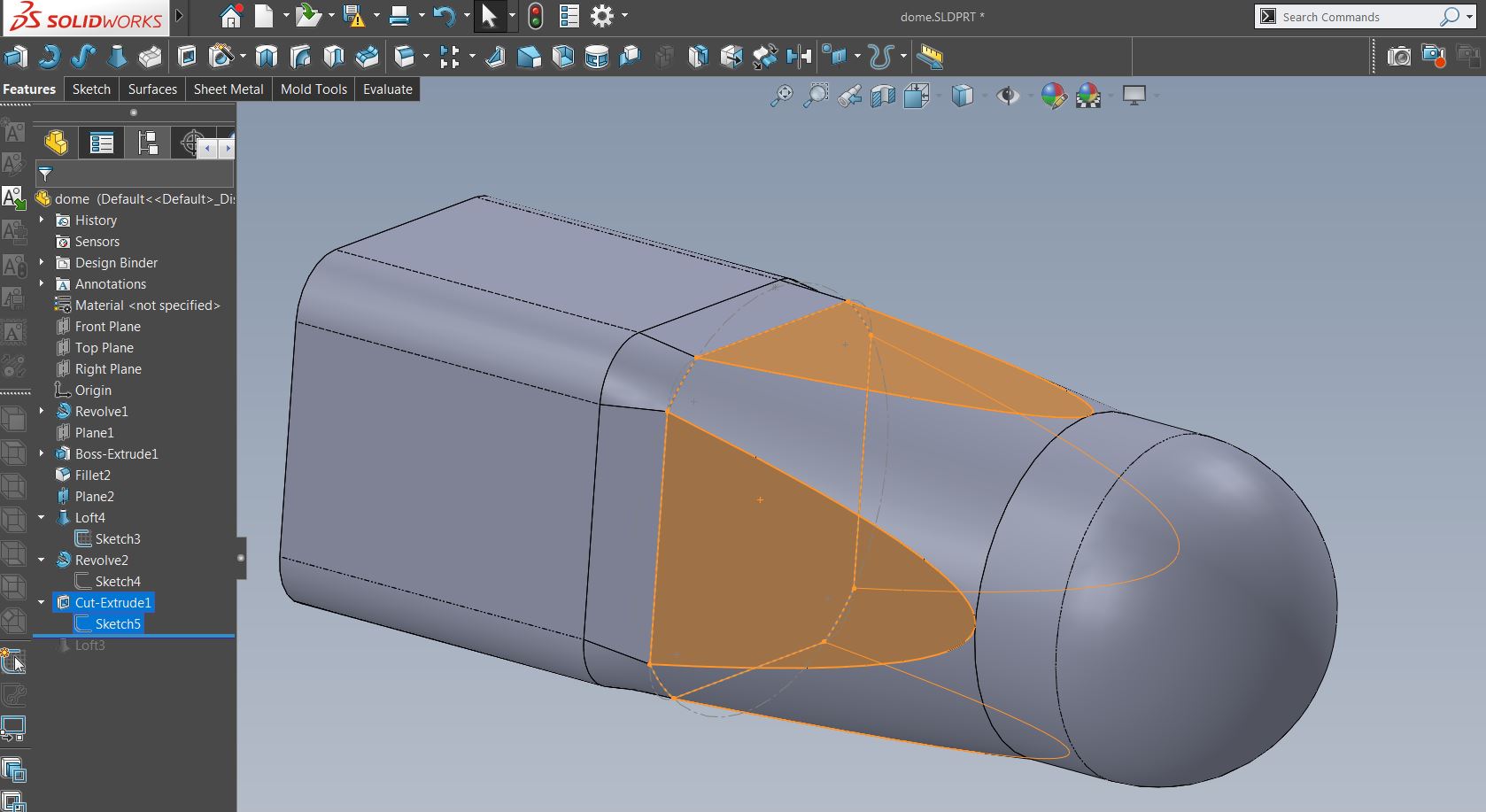Select the Extruded Cut tool
1486x812 pixels.
click(x=188, y=58)
